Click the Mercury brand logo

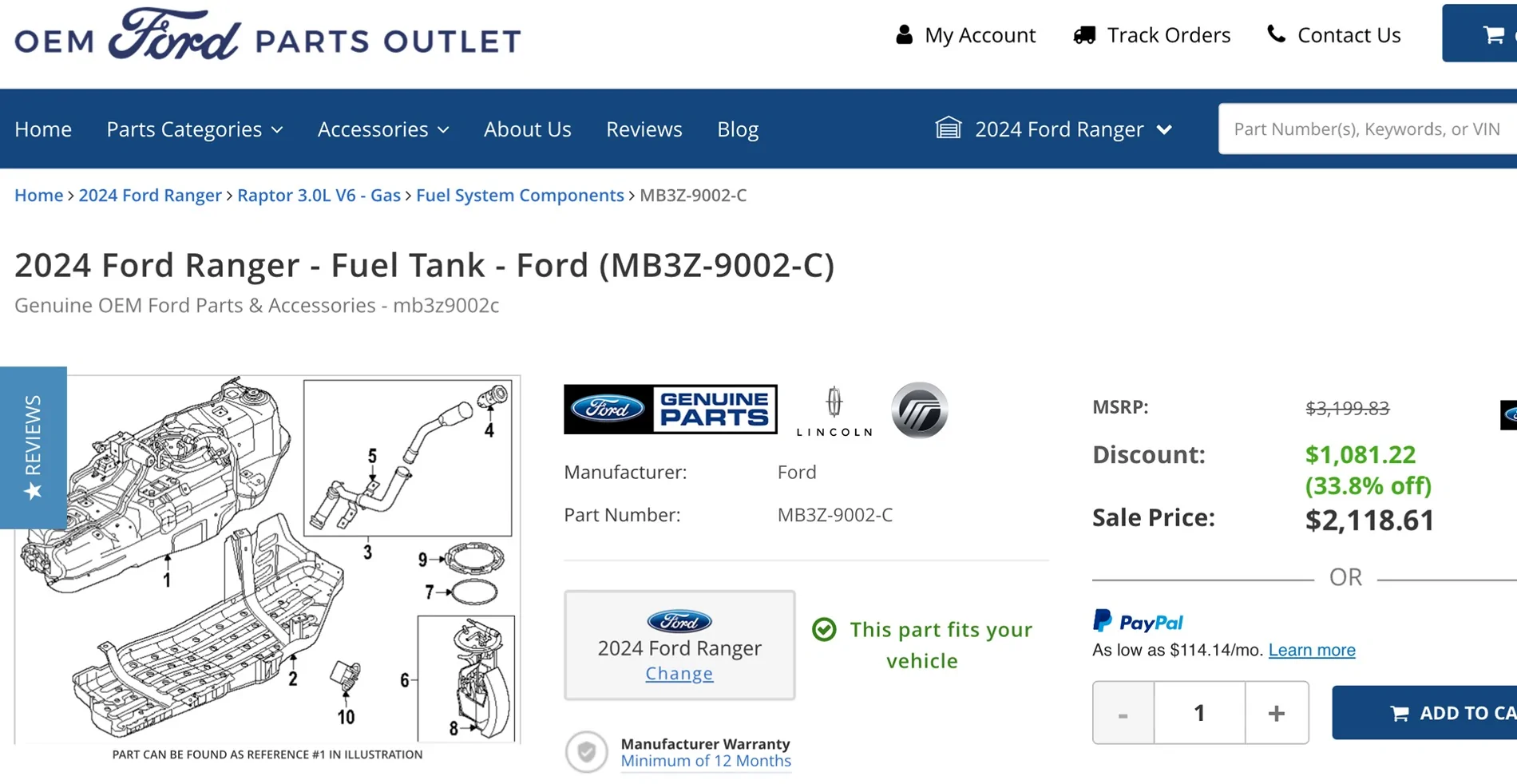click(x=918, y=410)
